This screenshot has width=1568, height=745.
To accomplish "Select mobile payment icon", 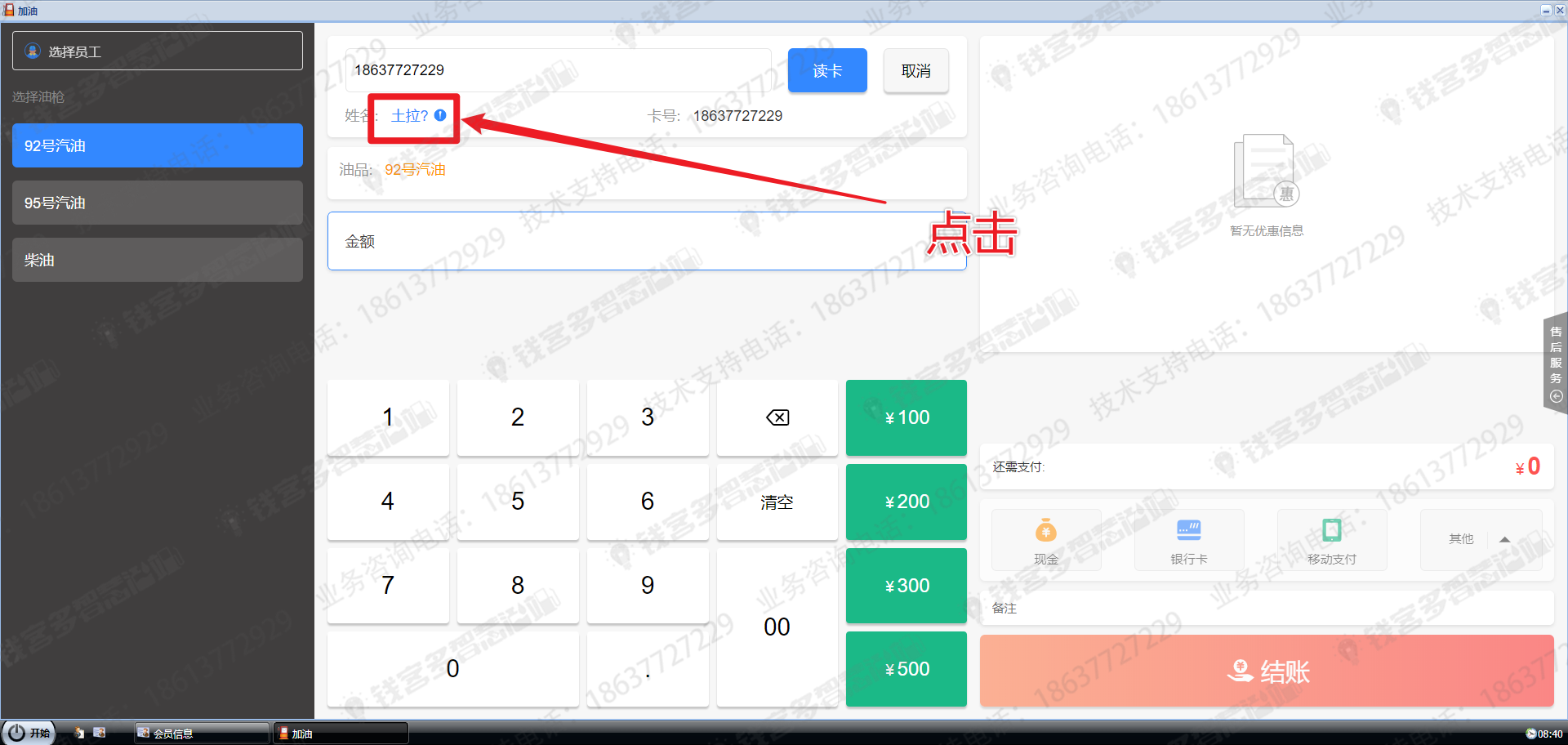I will pos(1331,531).
